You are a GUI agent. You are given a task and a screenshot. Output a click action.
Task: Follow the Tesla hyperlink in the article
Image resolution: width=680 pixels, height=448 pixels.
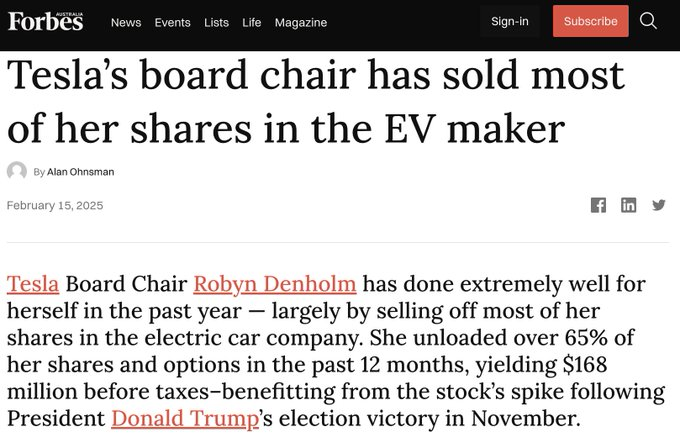pyautogui.click(x=33, y=284)
